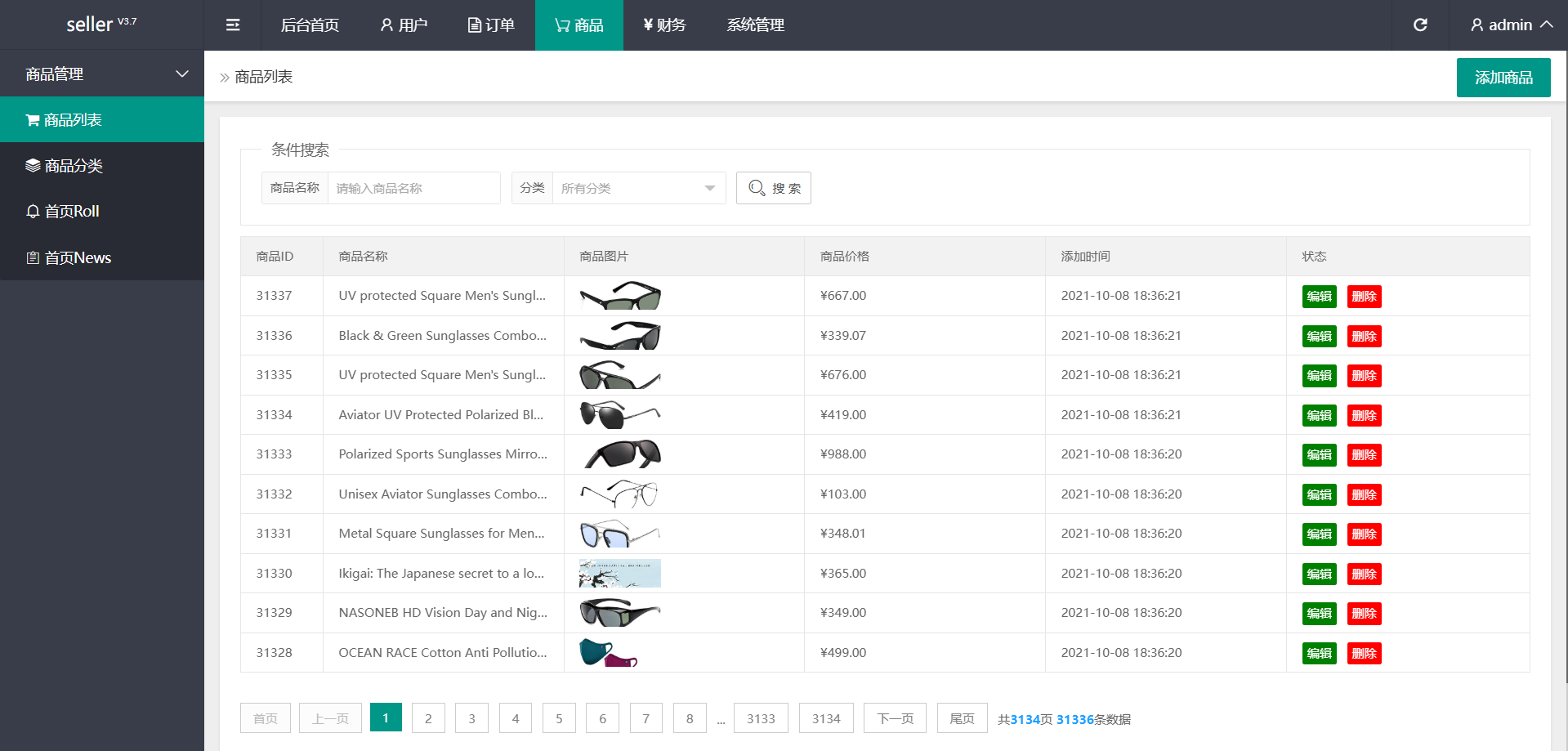
Task: Expand the admin account dropdown
Action: 1511,25
